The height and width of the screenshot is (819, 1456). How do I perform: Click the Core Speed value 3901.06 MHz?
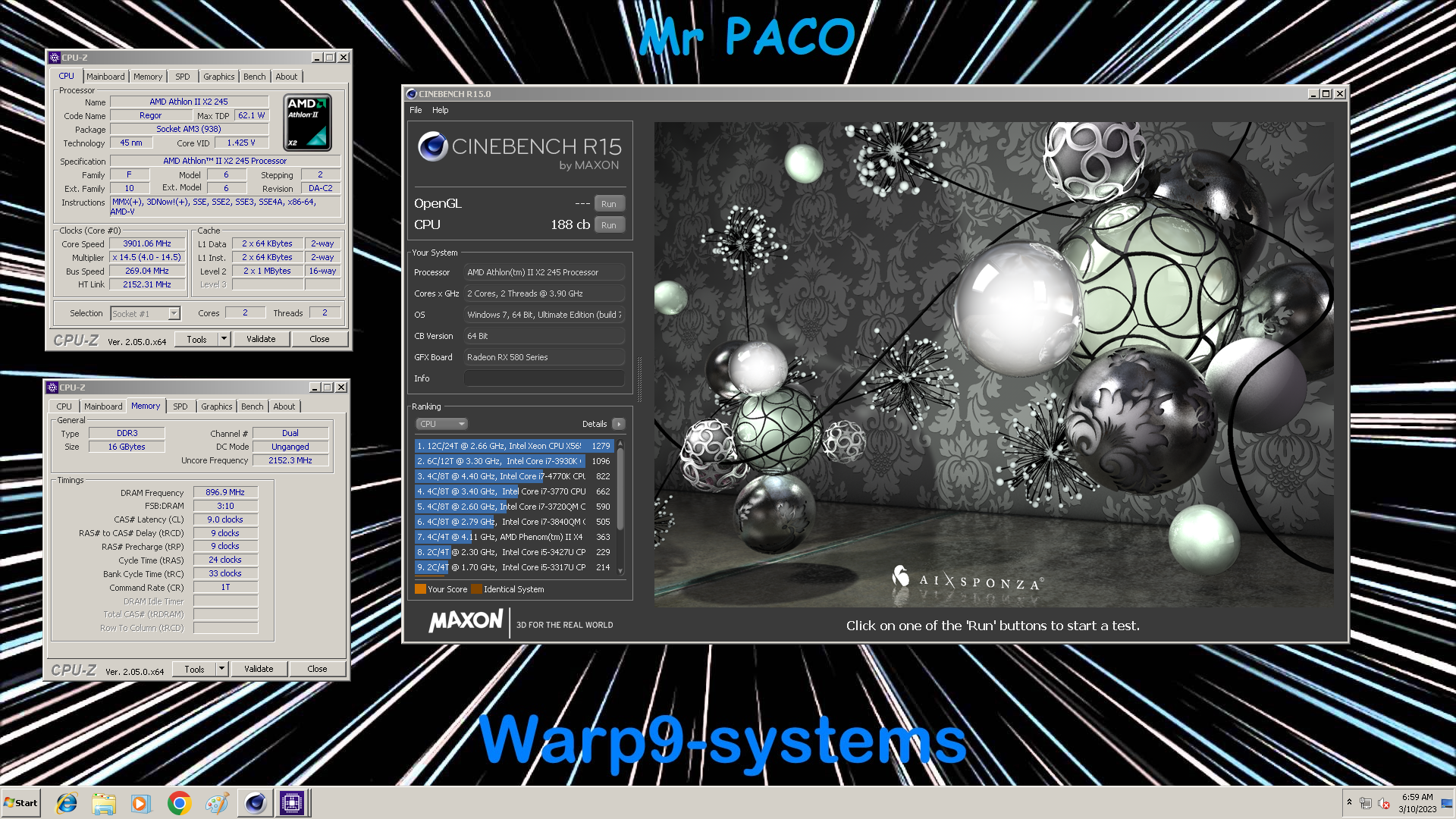pos(147,244)
